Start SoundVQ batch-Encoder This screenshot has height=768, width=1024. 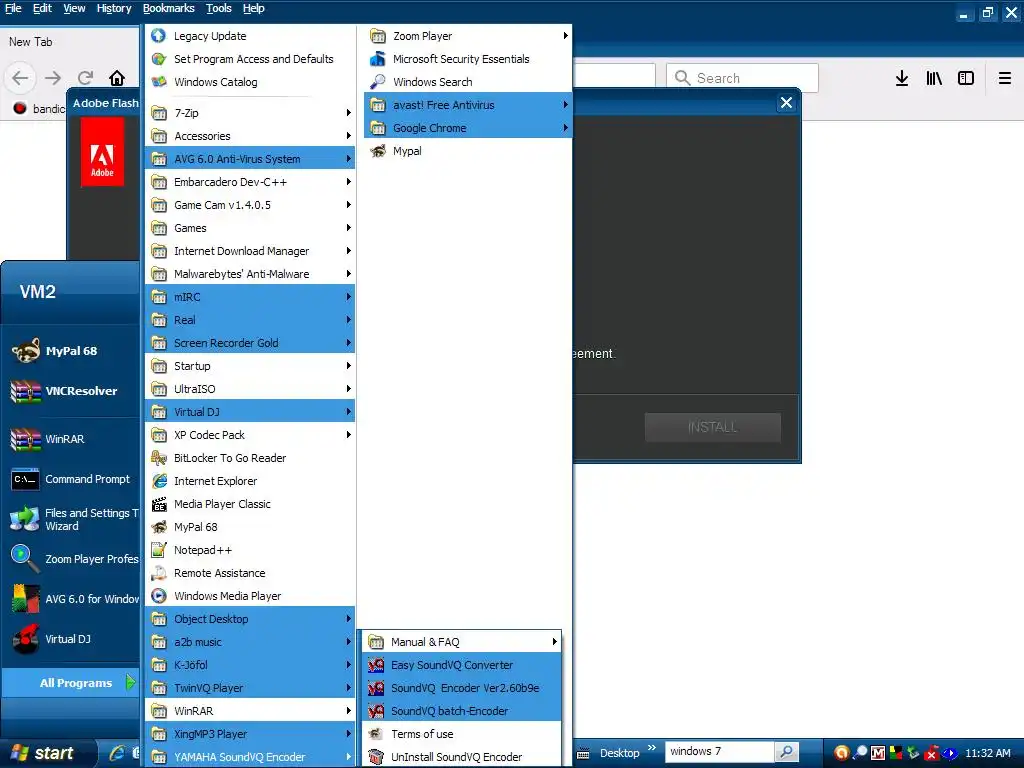click(462, 711)
